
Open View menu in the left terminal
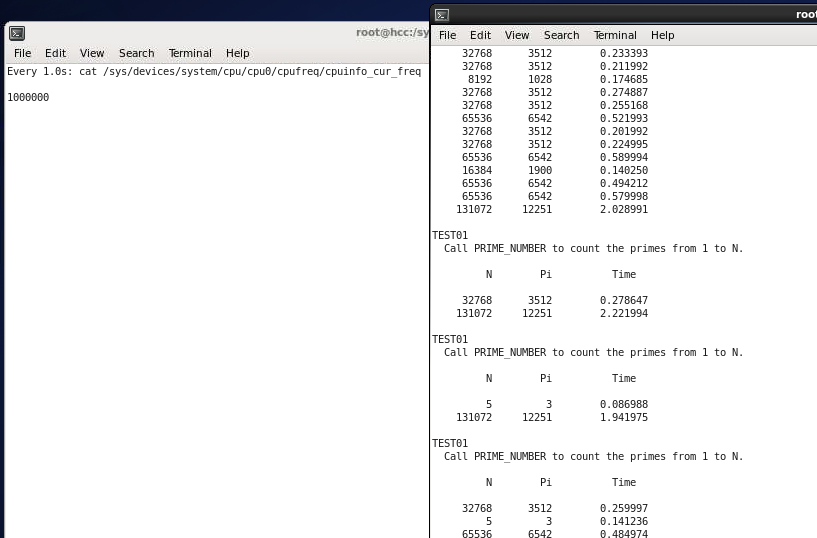click(92, 53)
